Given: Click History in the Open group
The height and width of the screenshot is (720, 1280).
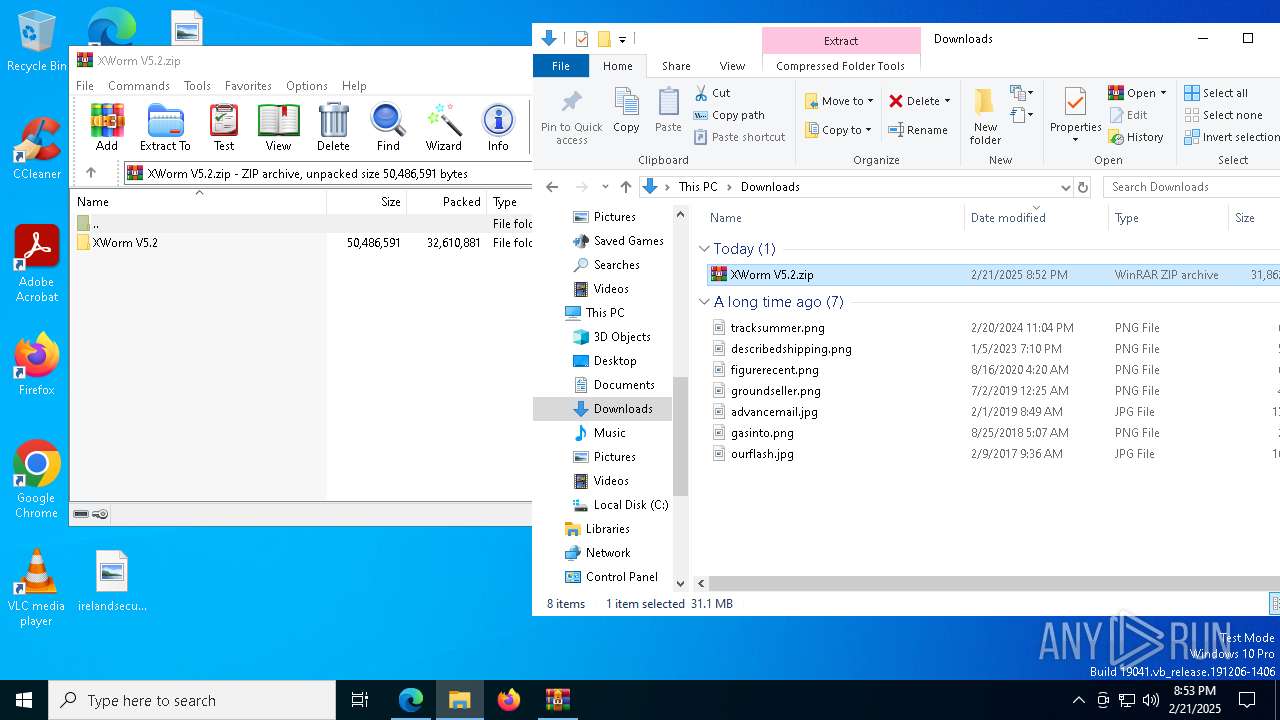Looking at the screenshot, I should pos(1136,137).
